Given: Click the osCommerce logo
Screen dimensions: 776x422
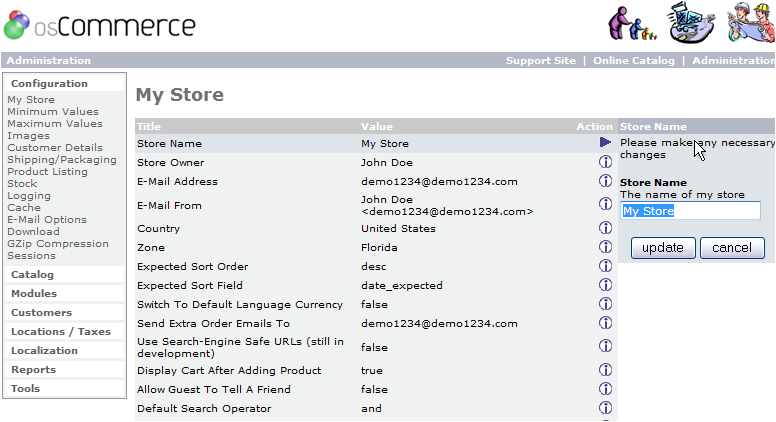Looking at the screenshot, I should [100, 25].
